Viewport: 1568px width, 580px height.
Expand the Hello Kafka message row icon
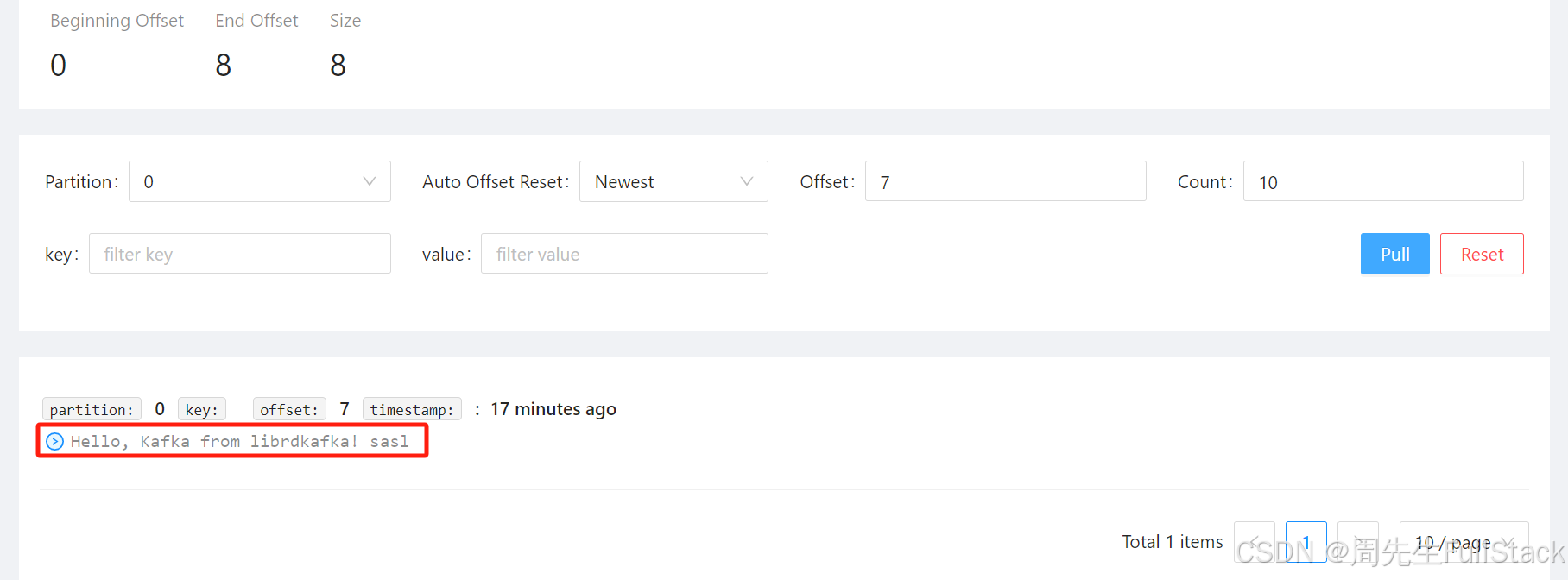point(54,442)
